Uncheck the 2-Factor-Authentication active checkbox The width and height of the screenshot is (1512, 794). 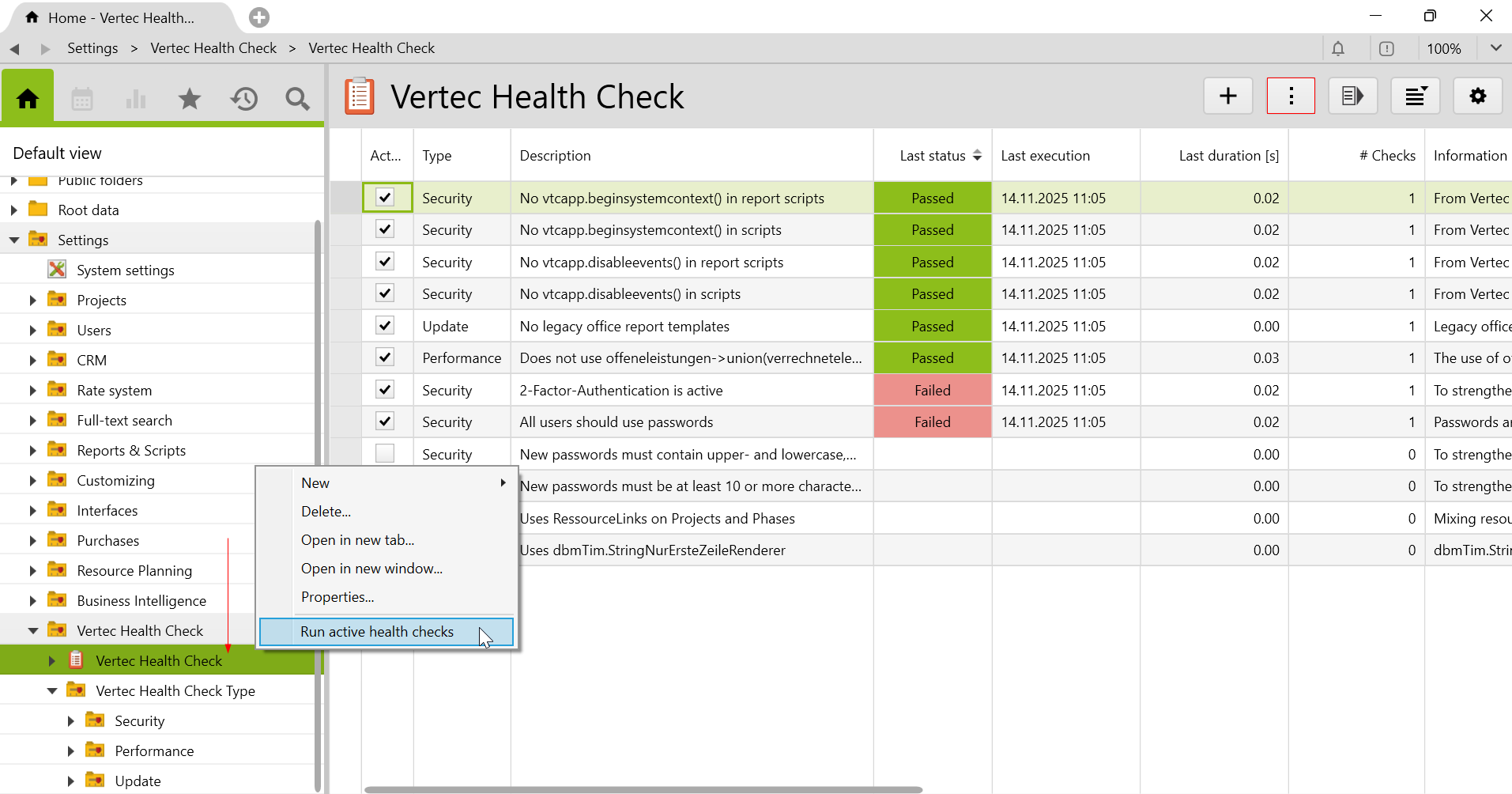(x=385, y=390)
